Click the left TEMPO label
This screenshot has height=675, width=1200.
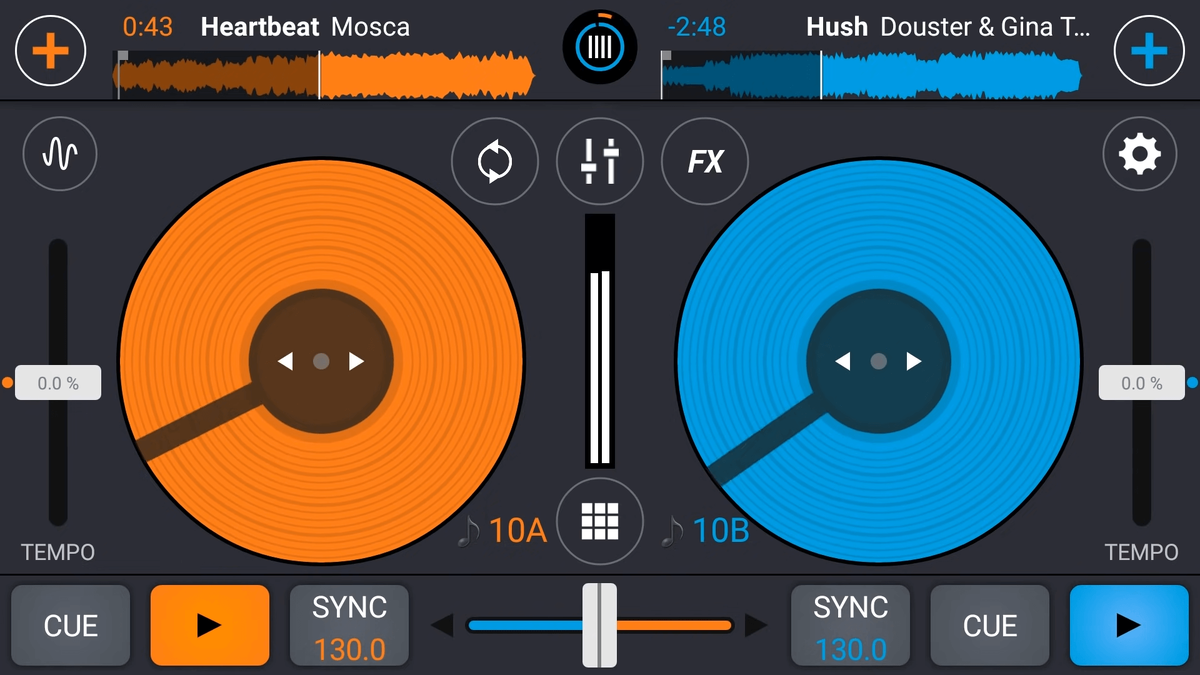58,552
